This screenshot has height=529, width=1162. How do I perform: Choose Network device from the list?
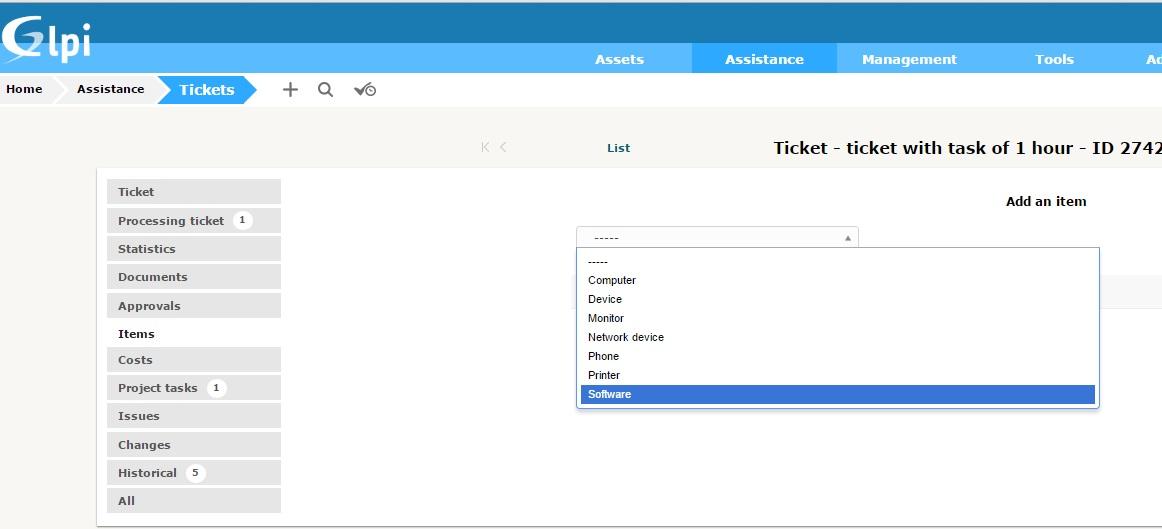pyautogui.click(x=837, y=337)
